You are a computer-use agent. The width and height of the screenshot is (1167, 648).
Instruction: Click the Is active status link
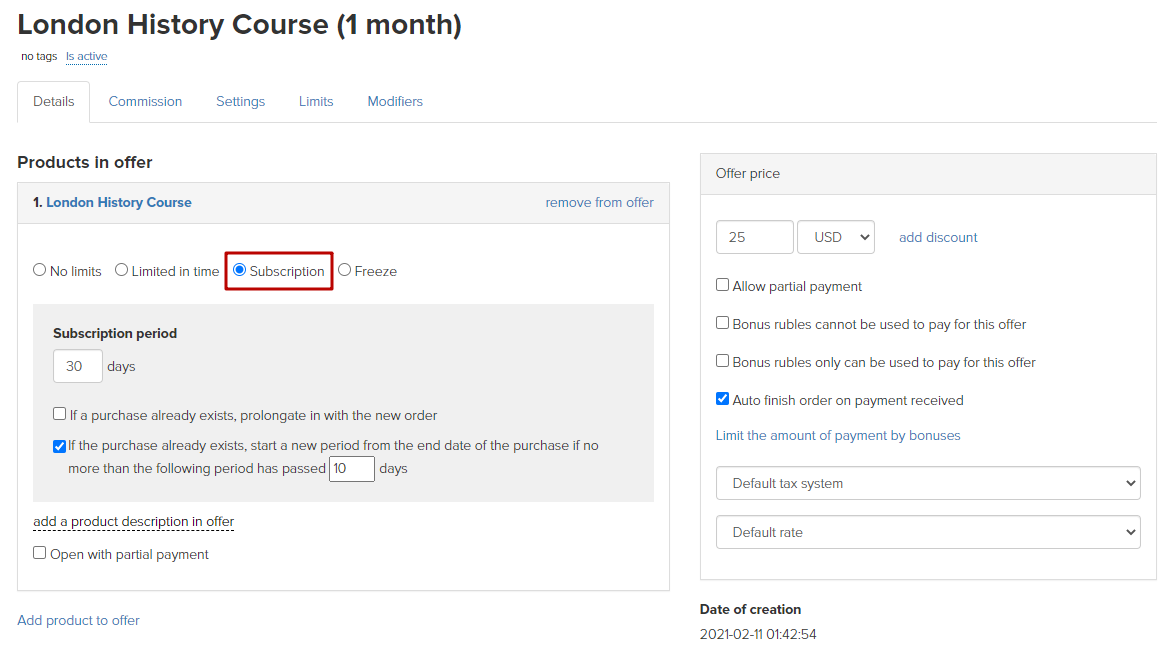point(86,57)
